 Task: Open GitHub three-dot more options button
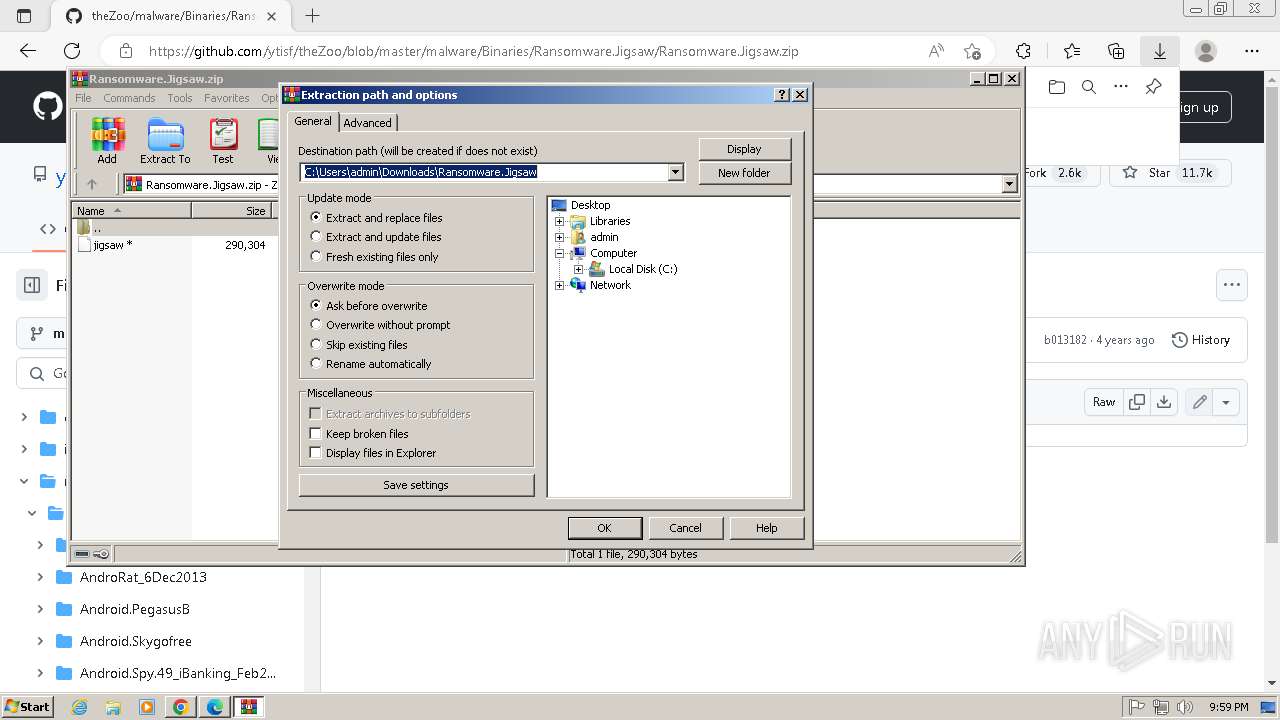tap(1231, 285)
